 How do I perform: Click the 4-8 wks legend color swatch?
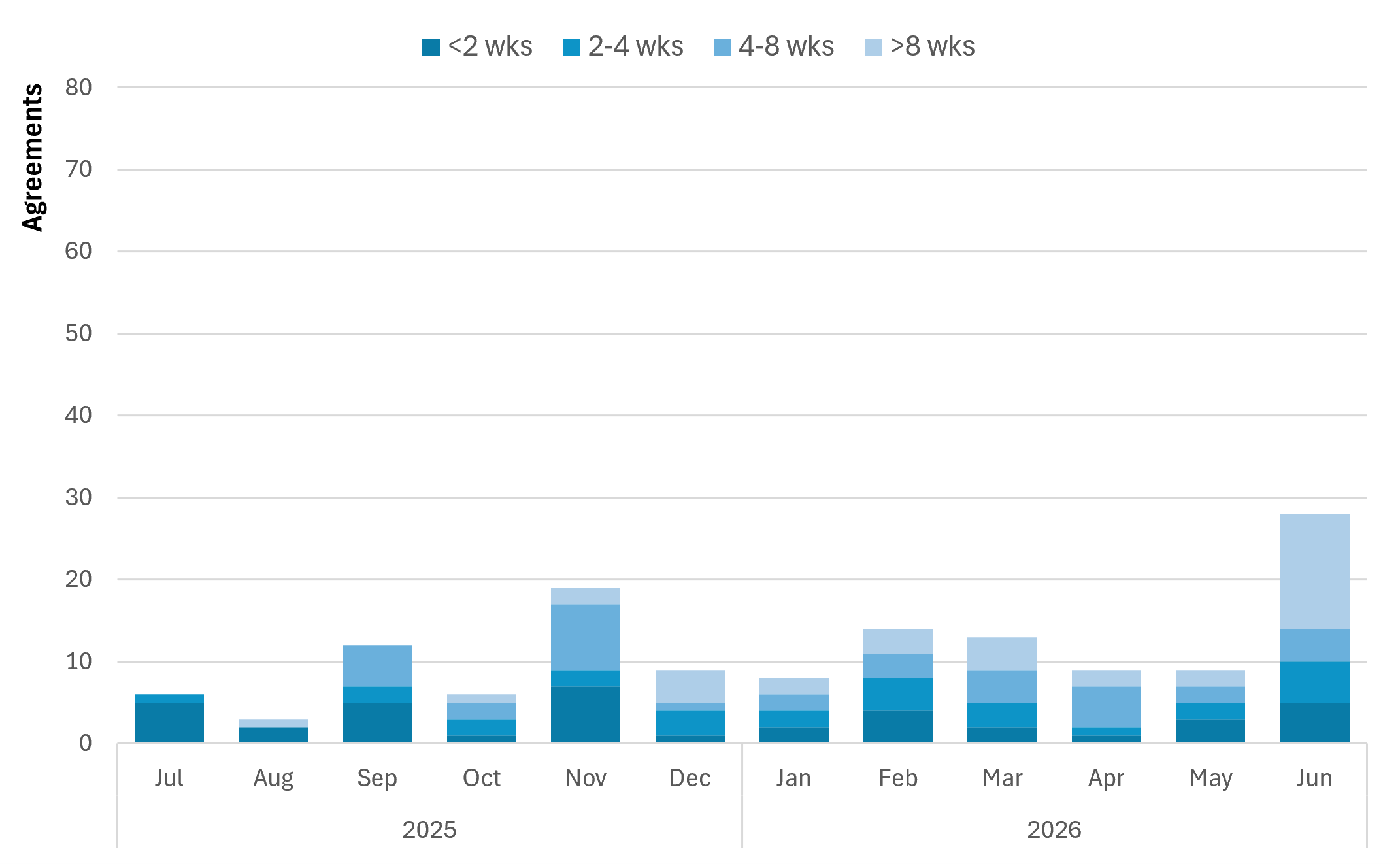pos(723,47)
